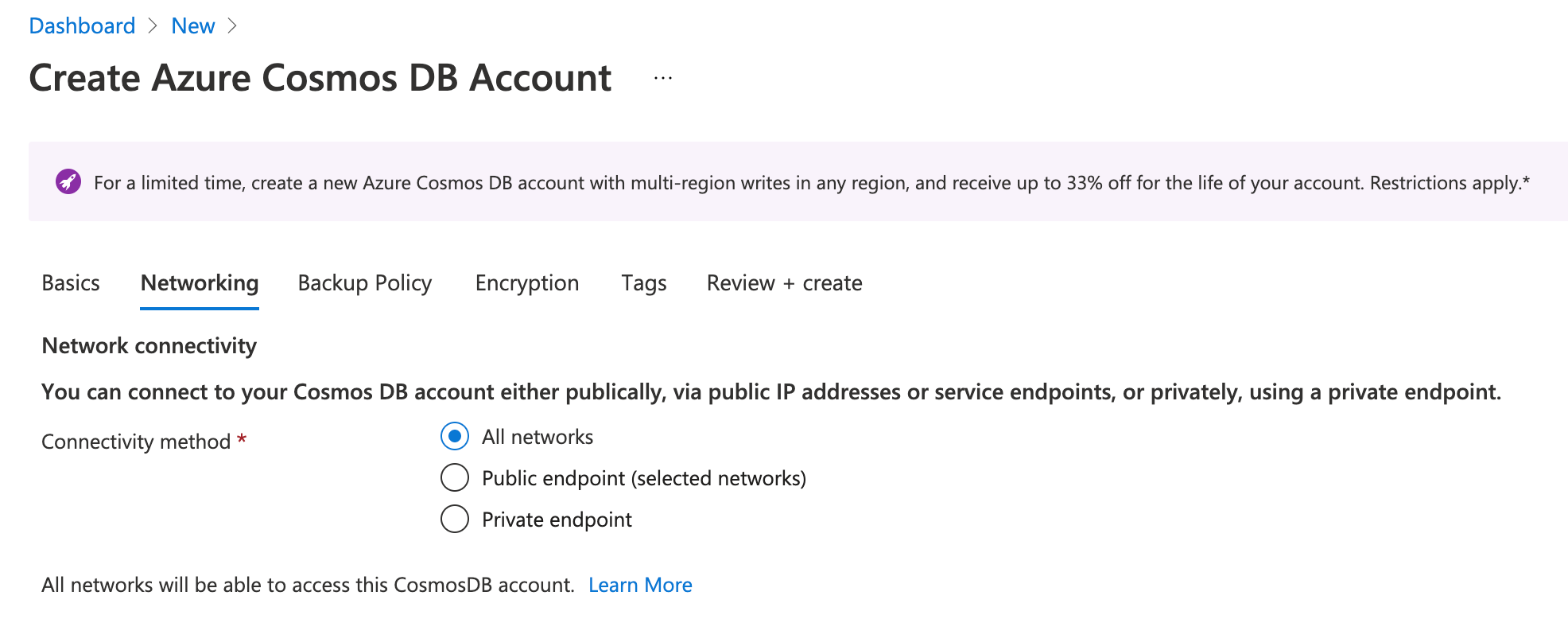Click the chevron after Dashboard breadcrumb
This screenshot has width=1568, height=619.
coord(153,26)
